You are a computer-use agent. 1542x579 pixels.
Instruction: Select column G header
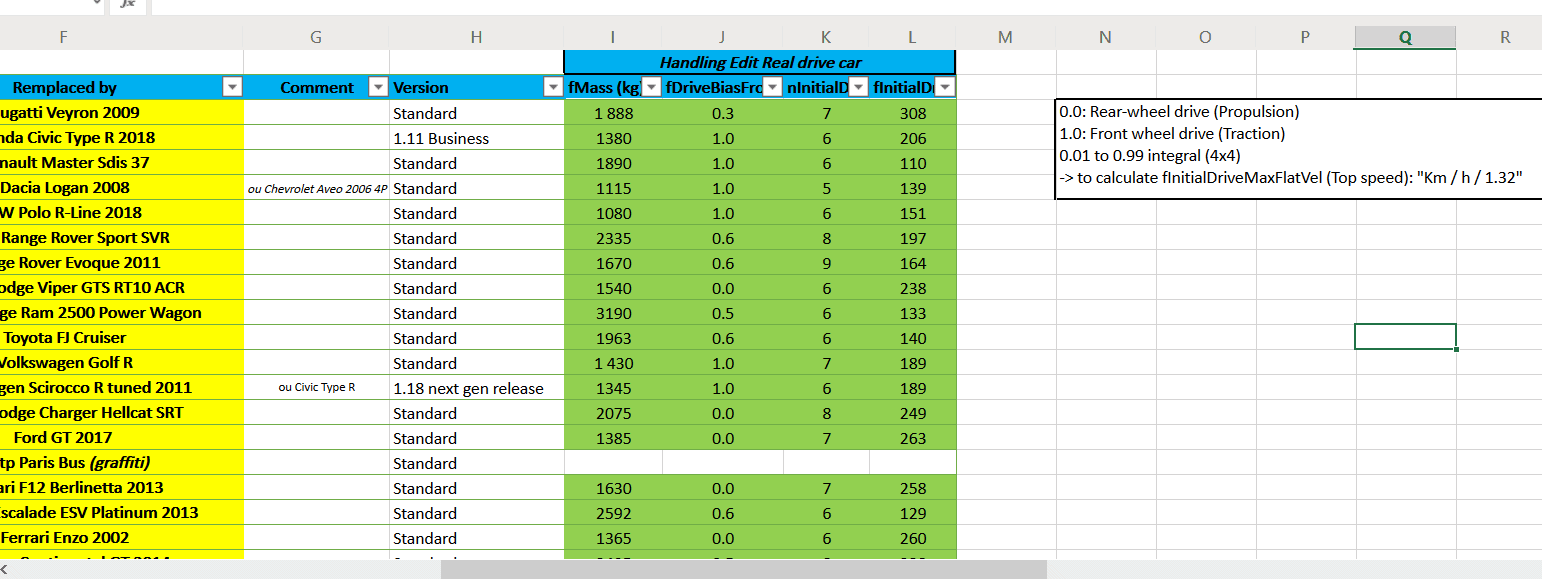coord(316,38)
